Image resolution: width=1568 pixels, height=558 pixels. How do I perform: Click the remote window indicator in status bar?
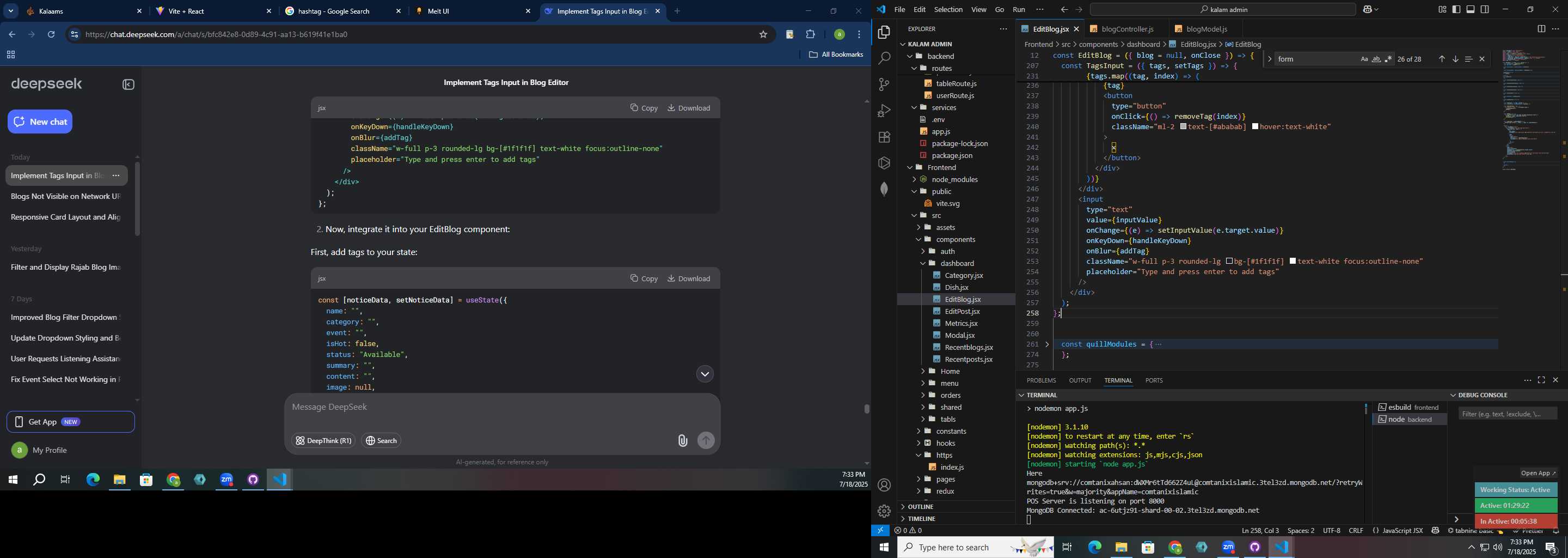[880, 531]
